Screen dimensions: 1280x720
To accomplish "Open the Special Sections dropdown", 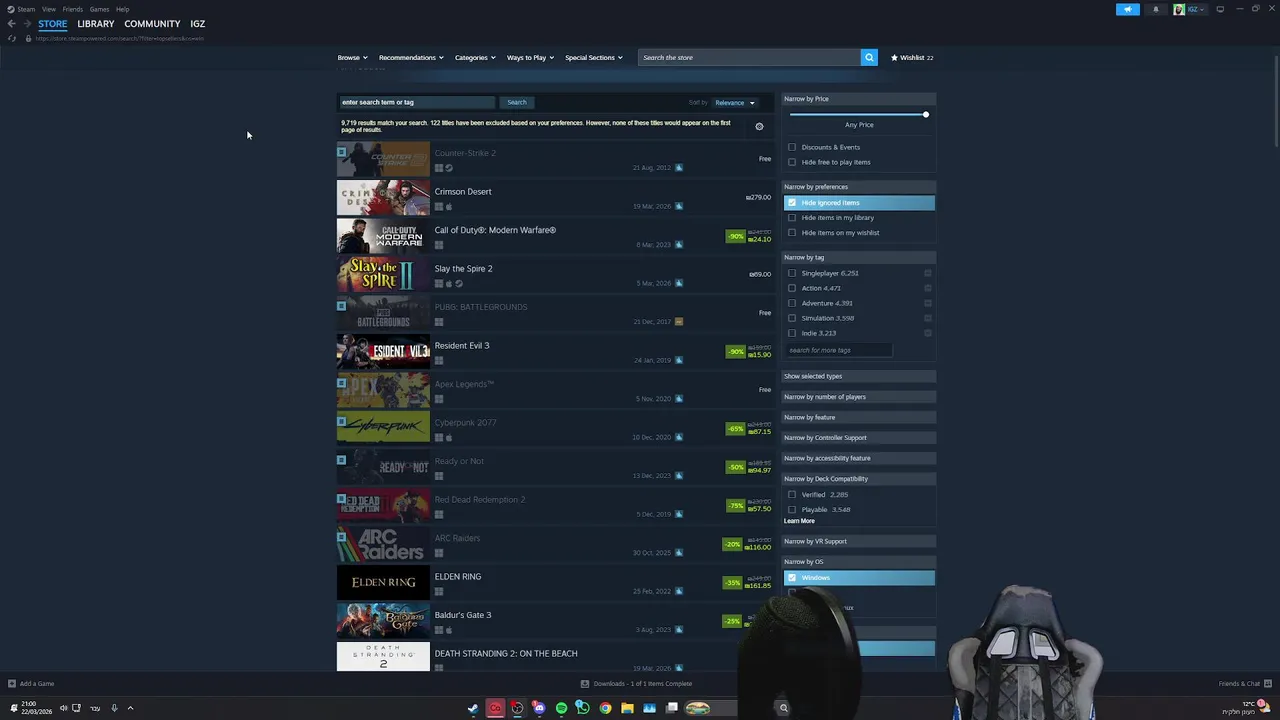I will [x=594, y=57].
